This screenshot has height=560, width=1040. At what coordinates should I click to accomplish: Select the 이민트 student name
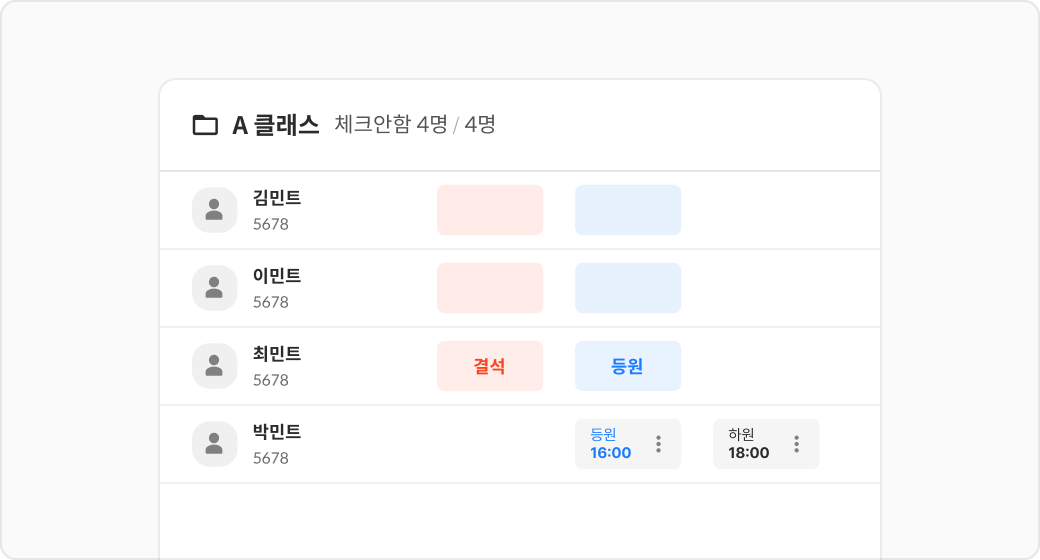click(x=277, y=276)
